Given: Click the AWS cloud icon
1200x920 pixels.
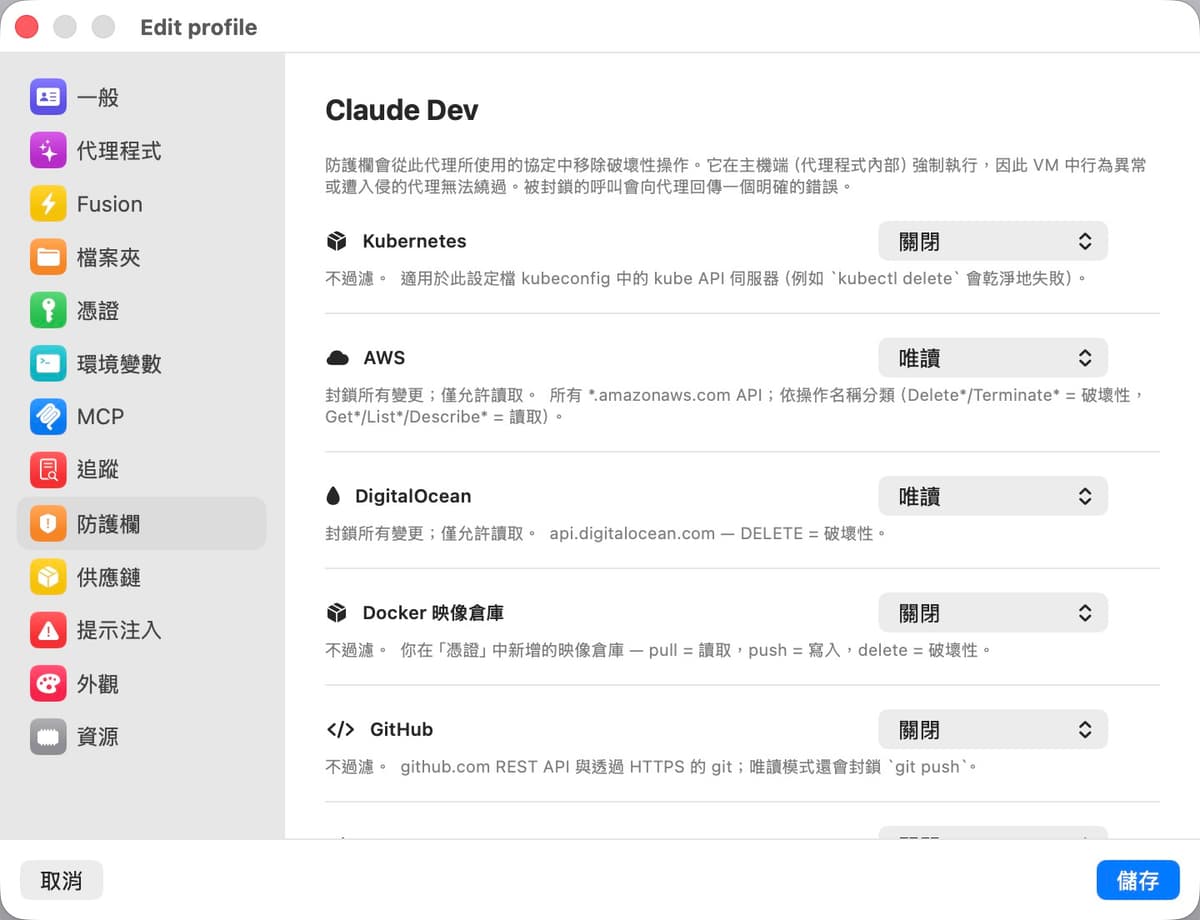Looking at the screenshot, I should (337, 358).
